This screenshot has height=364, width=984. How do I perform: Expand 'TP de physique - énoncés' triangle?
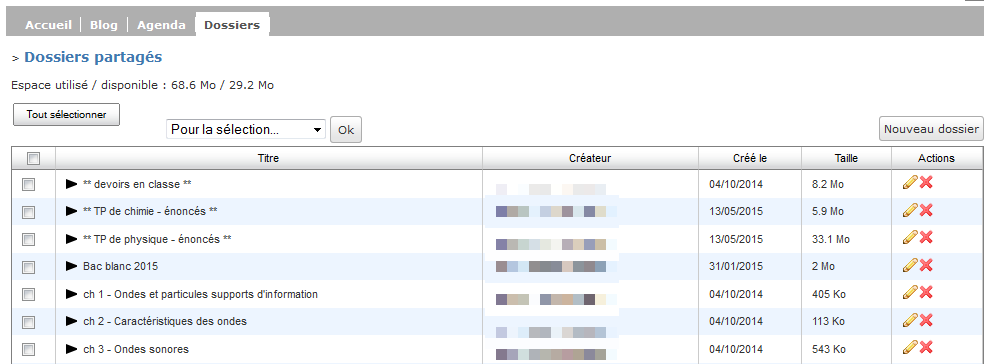pyautogui.click(x=71, y=239)
